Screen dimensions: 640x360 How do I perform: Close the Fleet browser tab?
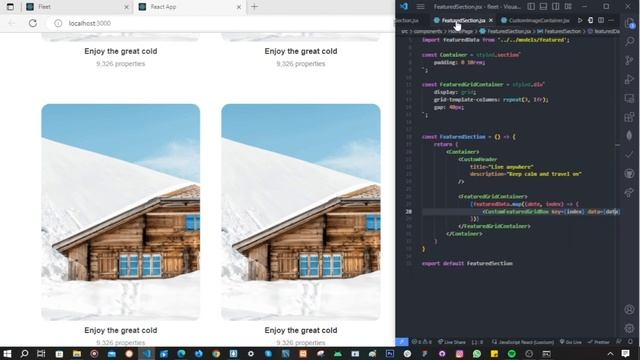126,7
